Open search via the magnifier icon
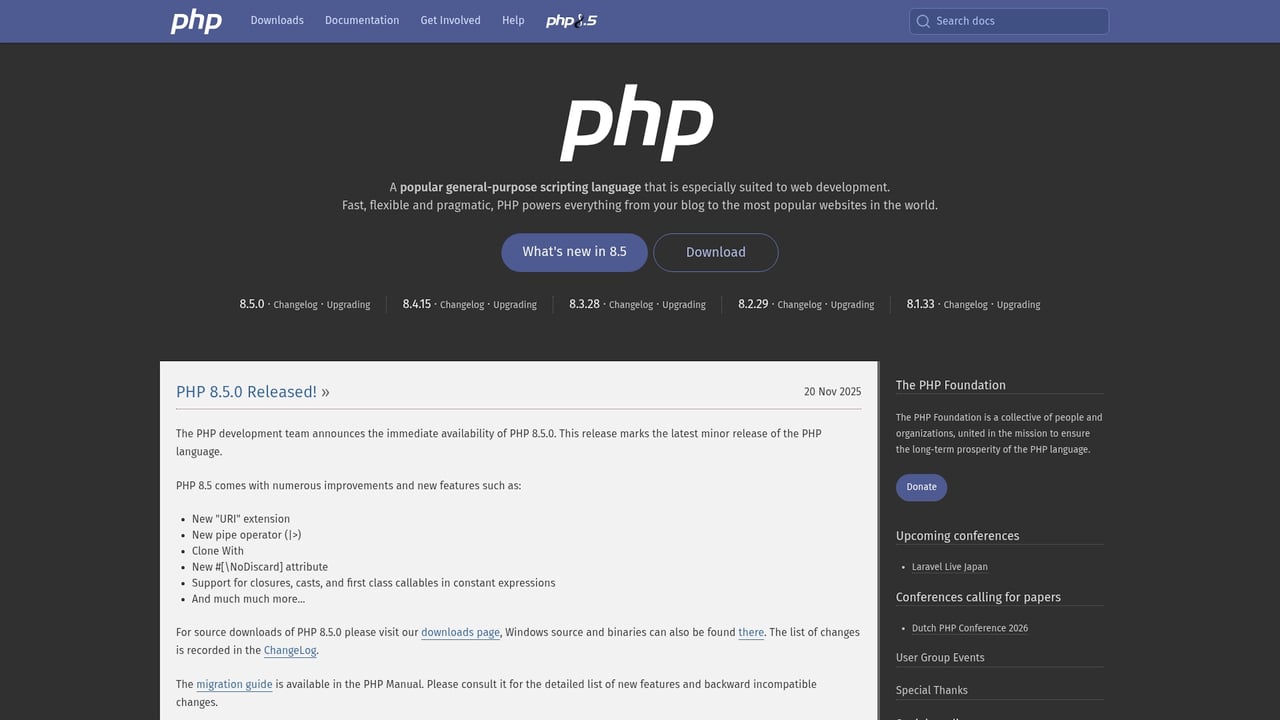This screenshot has height=720, width=1280. [x=923, y=21]
